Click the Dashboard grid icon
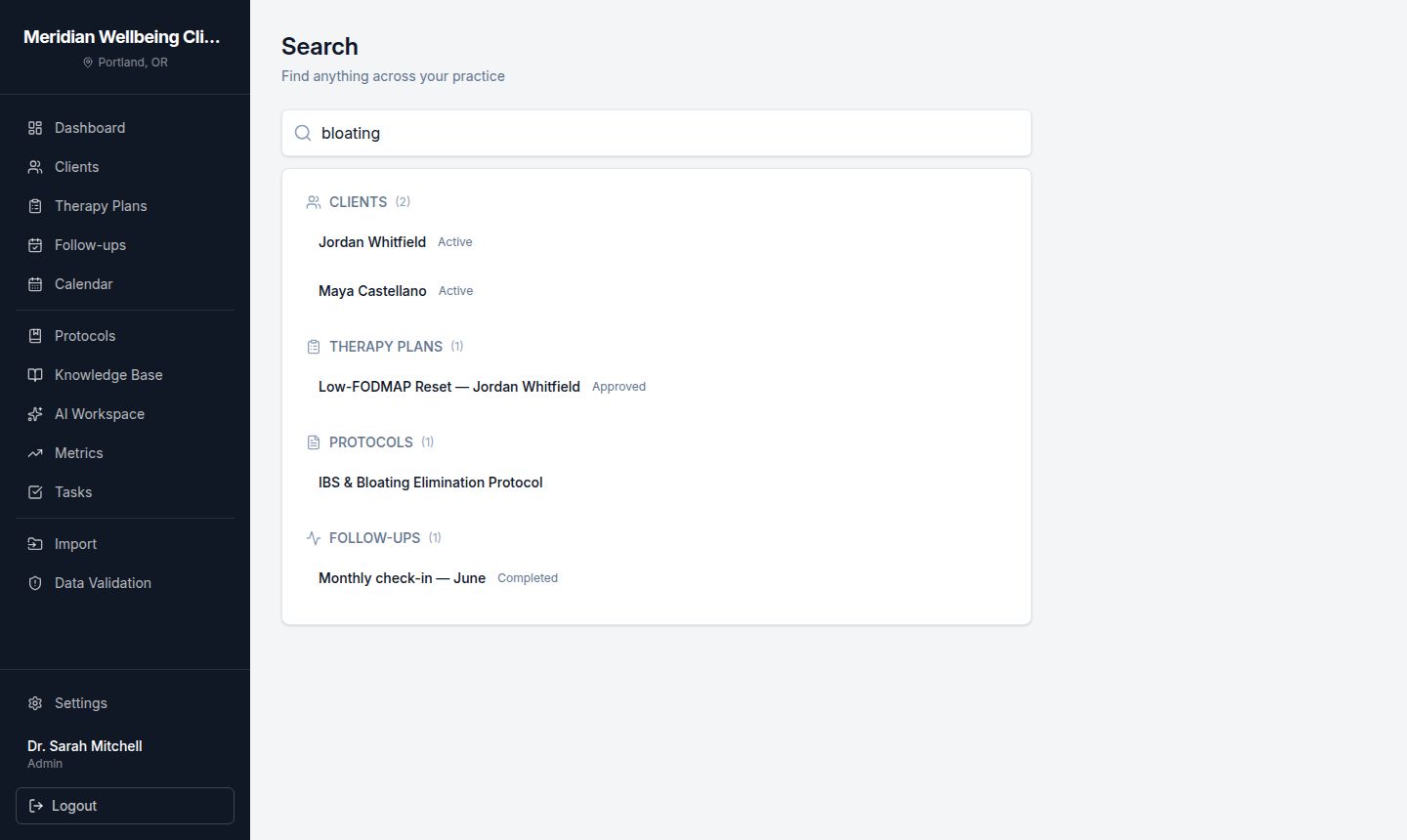 [x=35, y=128]
